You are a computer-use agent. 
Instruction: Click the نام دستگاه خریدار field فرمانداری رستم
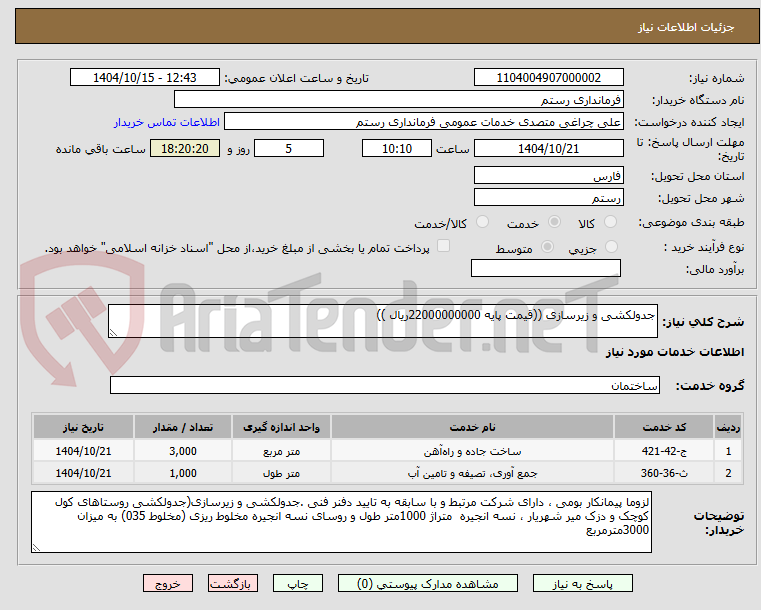point(398,99)
